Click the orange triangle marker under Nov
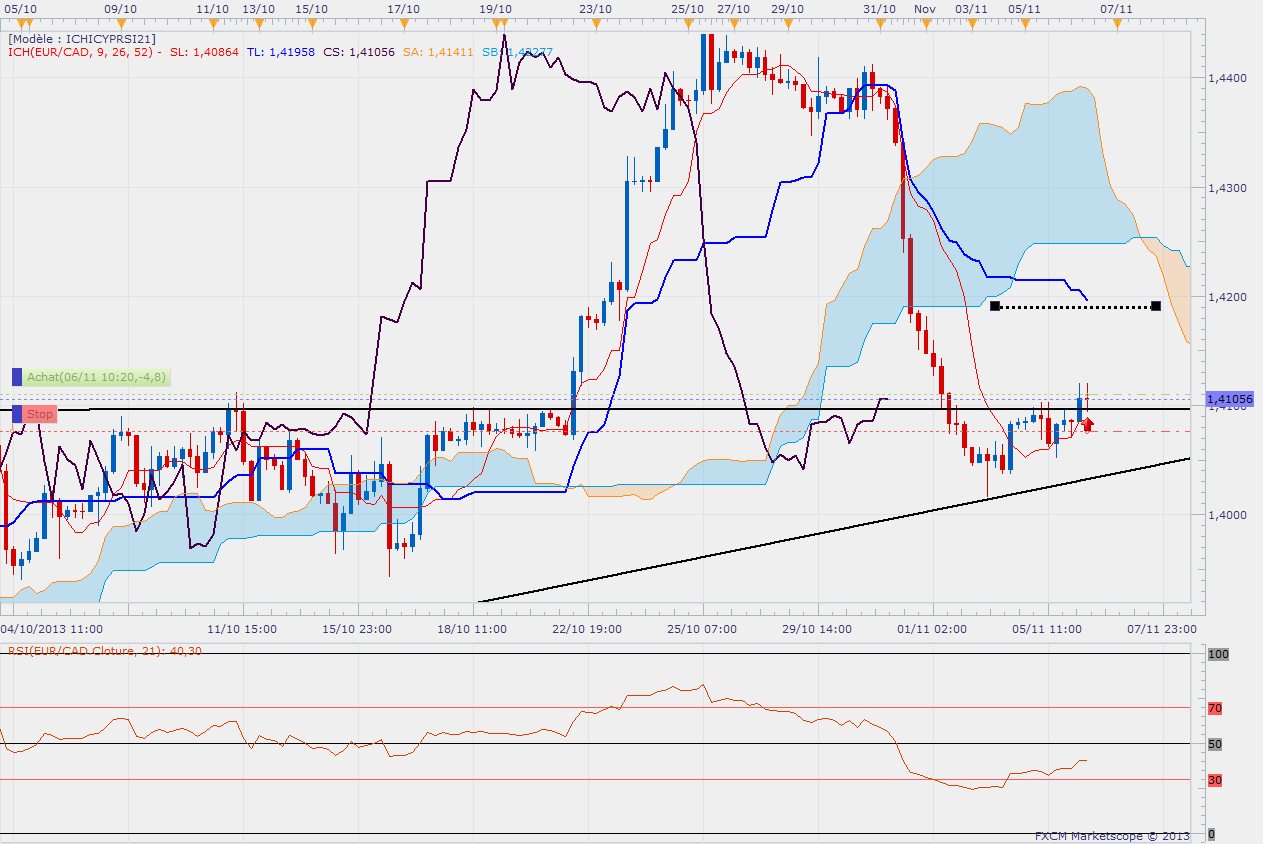This screenshot has width=1263, height=844. coord(926,22)
